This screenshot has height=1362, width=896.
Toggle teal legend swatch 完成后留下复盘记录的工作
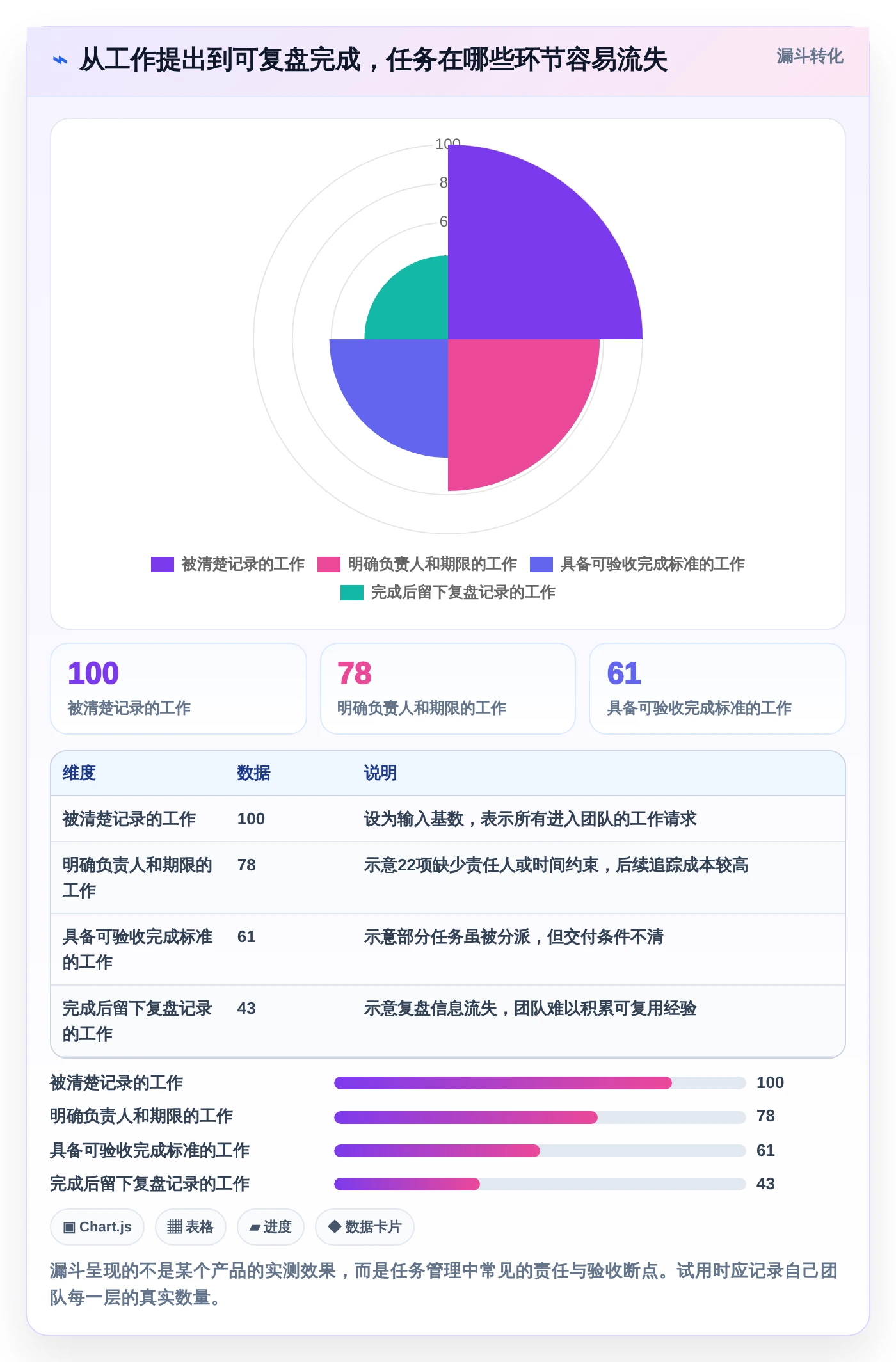point(352,593)
